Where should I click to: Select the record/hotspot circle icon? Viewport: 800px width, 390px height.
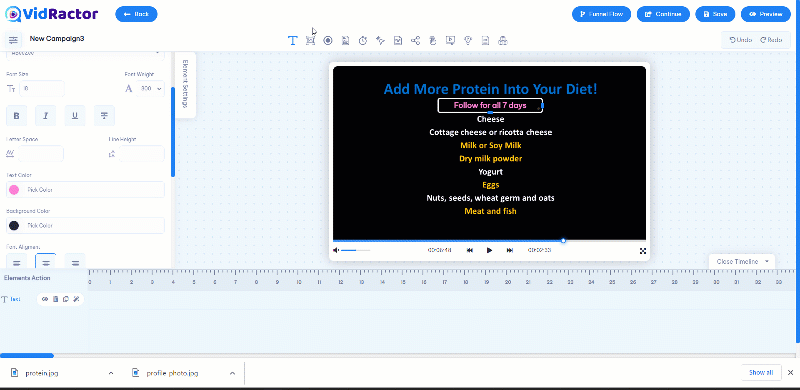coord(328,41)
